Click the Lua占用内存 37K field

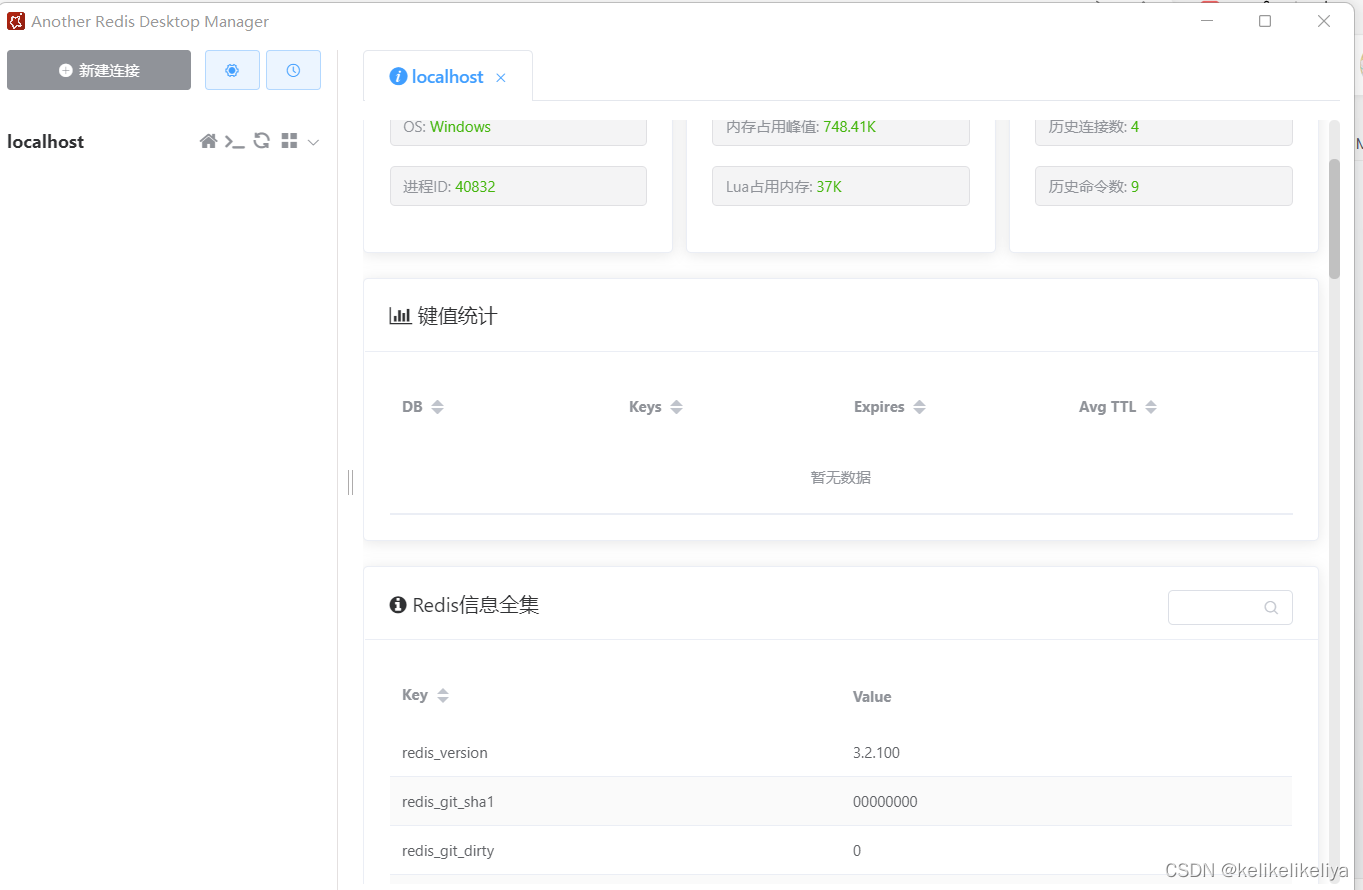[841, 186]
